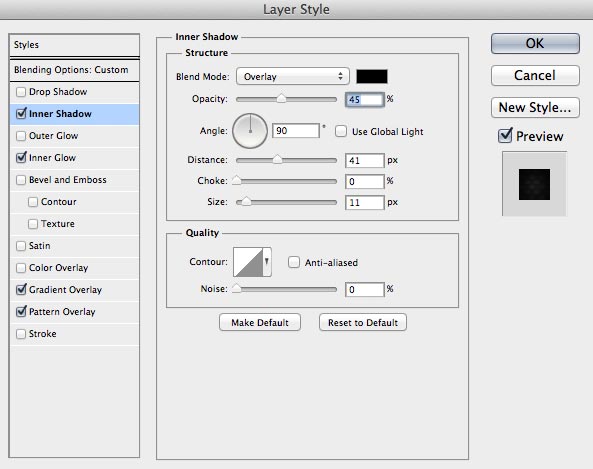Select the Satin style label

click(x=39, y=246)
